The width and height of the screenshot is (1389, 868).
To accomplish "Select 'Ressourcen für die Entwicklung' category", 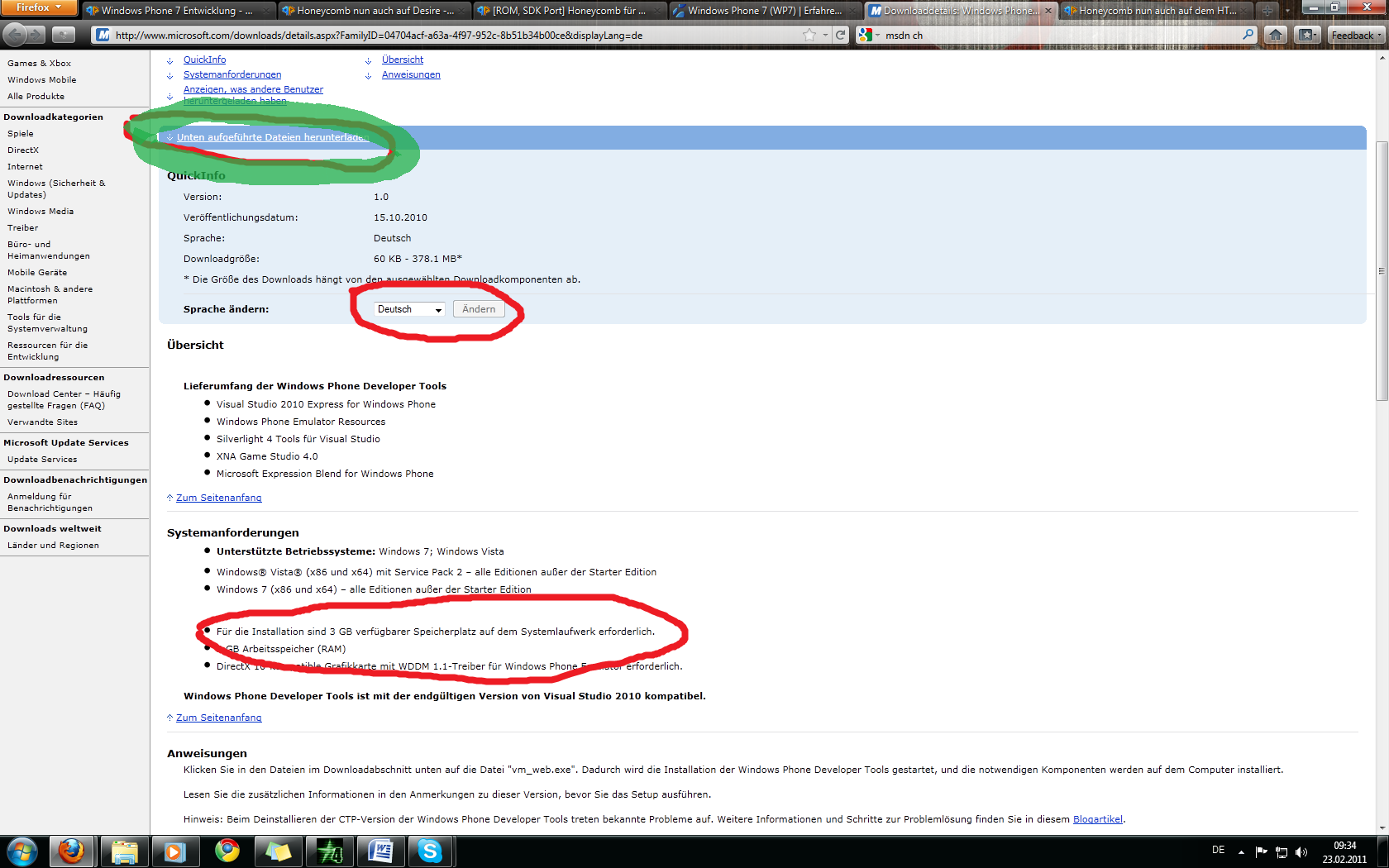I will (47, 351).
